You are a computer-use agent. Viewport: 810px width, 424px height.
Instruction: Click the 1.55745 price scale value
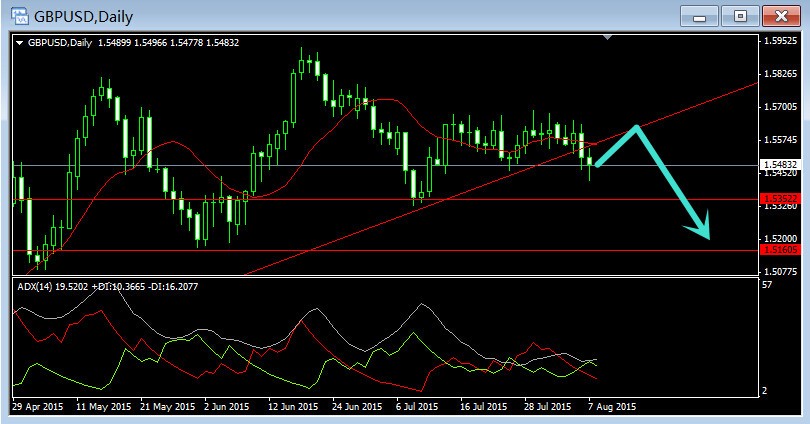coord(781,140)
